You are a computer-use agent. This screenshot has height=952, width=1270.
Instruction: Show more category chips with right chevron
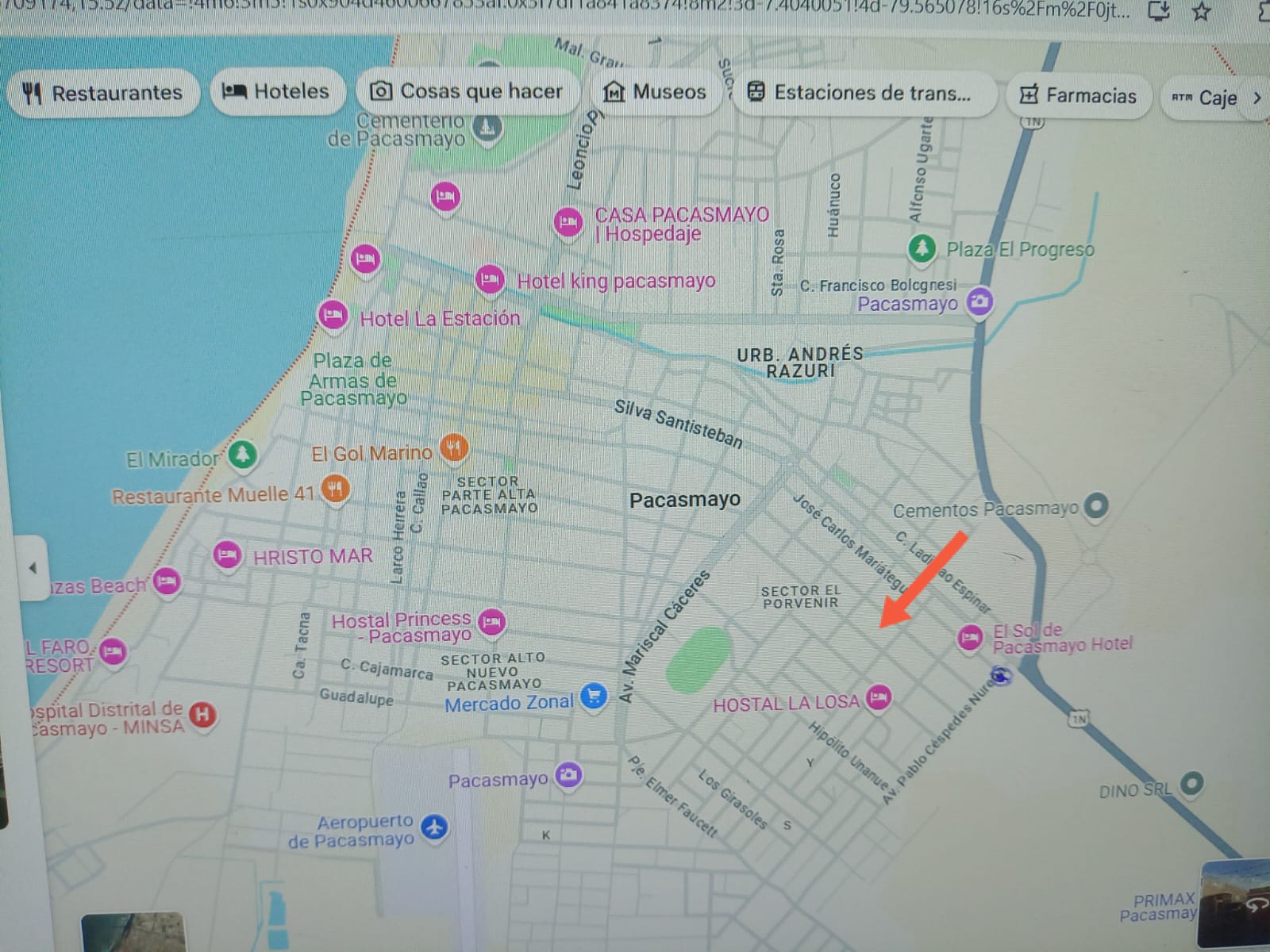[1257, 98]
